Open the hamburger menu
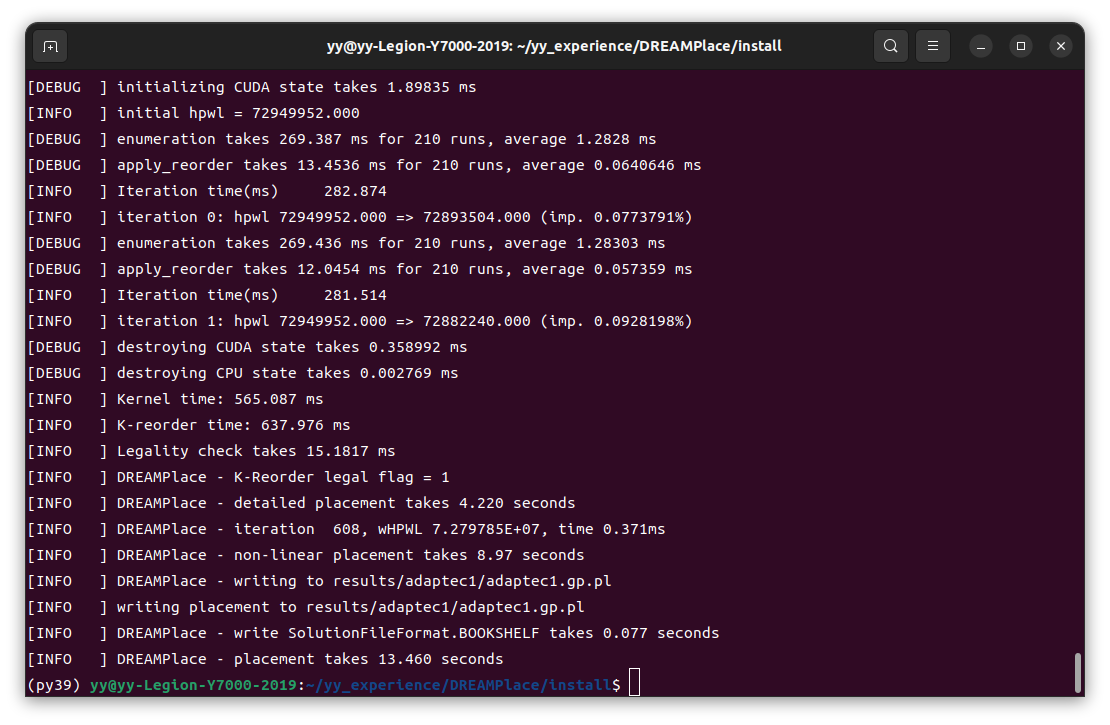Screen dimensions: 1110x725 pos(933,46)
